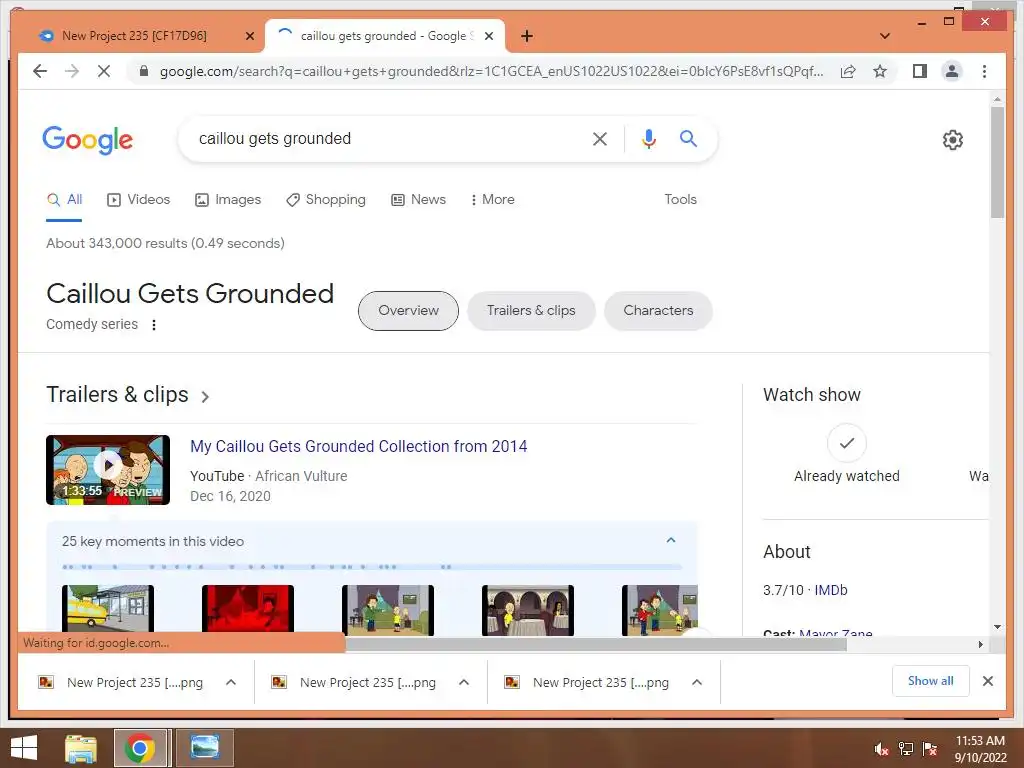Screen dimensions: 1024x768
Task: Click the key moments timeline bar
Action: pos(372,567)
